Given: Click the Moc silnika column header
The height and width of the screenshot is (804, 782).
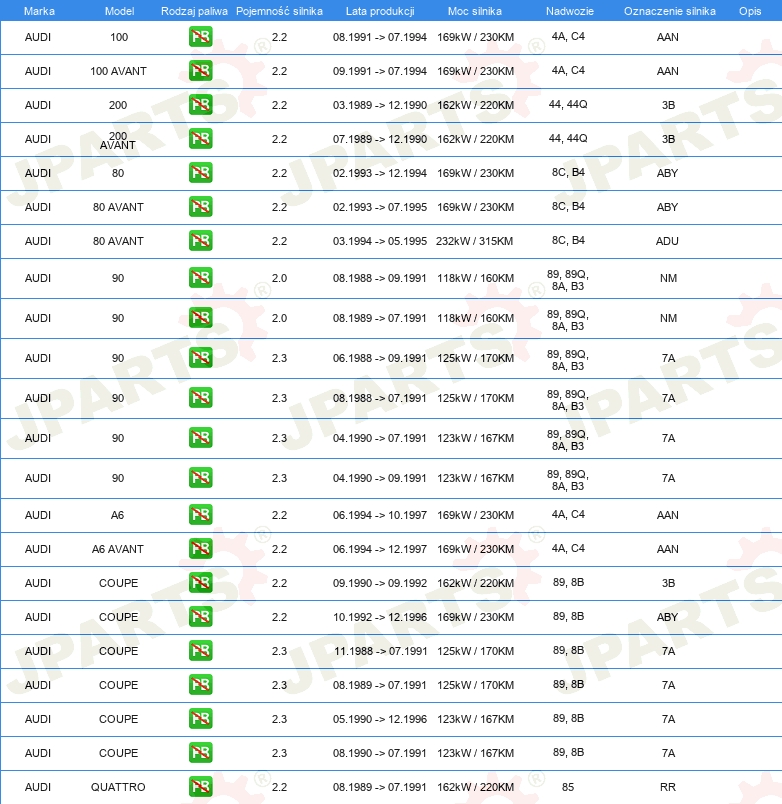Looking at the screenshot, I should (475, 10).
